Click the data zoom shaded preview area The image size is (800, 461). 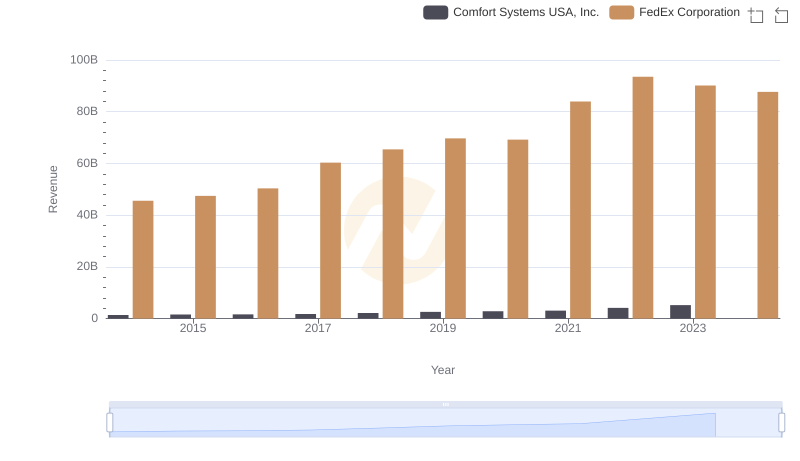445,423
